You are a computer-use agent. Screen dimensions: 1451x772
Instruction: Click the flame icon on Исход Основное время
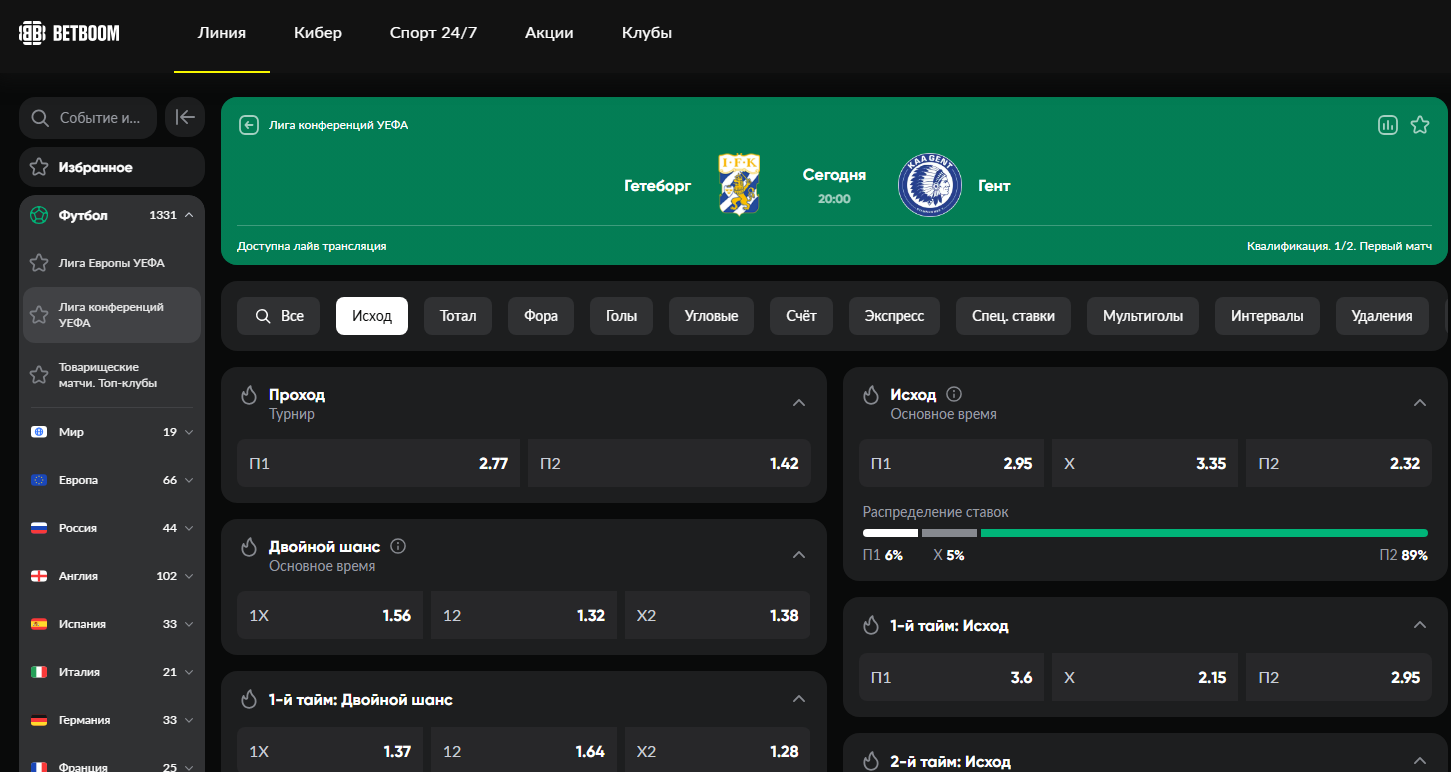pyautogui.click(x=871, y=395)
